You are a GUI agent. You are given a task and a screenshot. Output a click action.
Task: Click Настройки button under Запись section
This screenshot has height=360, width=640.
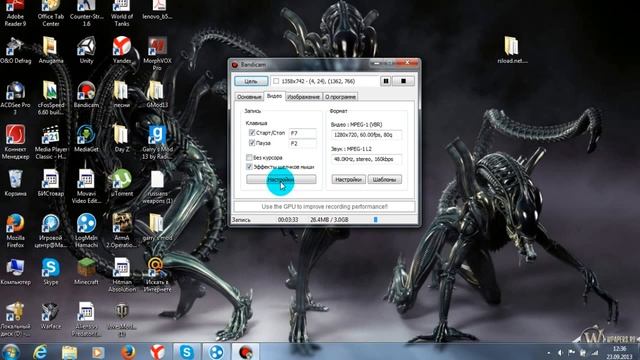click(281, 179)
